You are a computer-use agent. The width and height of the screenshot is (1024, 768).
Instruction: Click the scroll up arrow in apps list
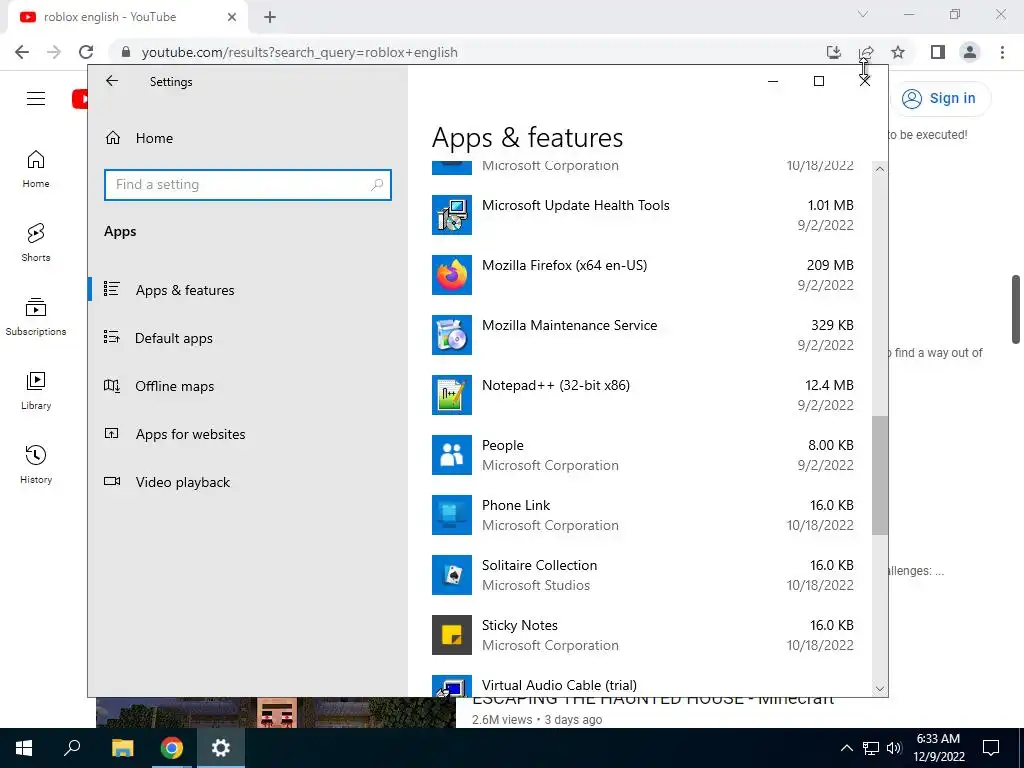(880, 169)
